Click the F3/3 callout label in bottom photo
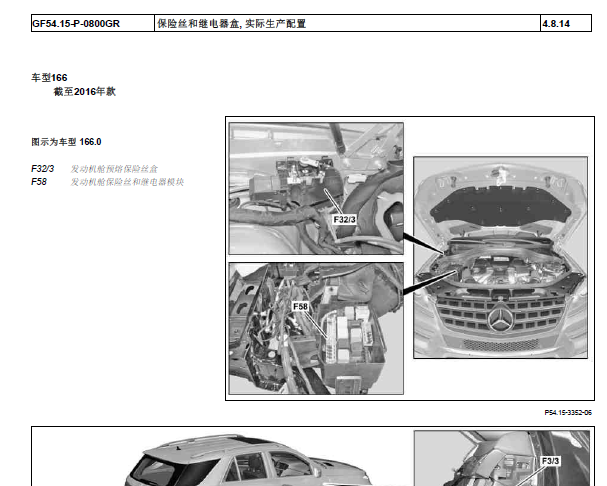 pyautogui.click(x=550, y=461)
